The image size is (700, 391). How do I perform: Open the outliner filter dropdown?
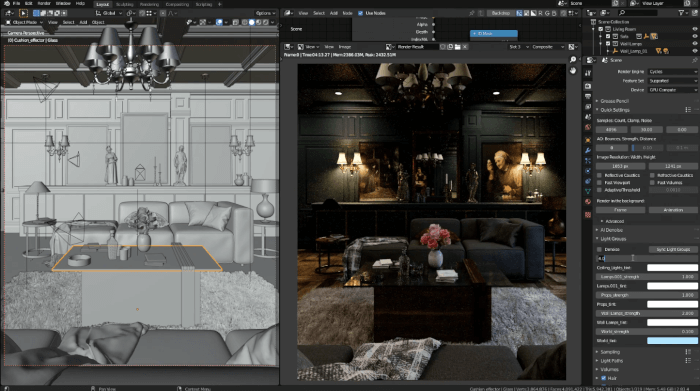(683, 13)
